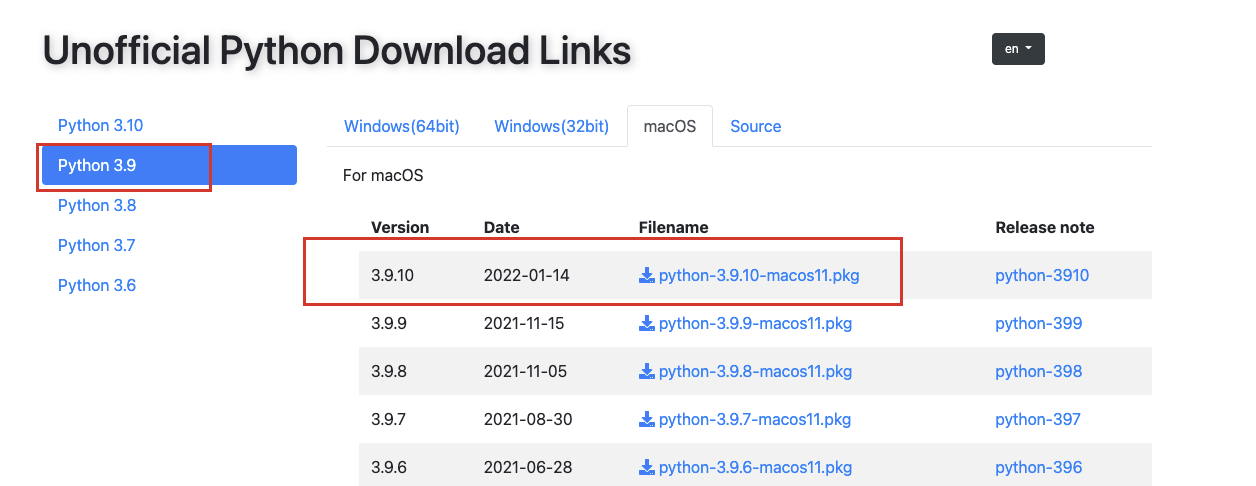Click date 2021-11-15
This screenshot has width=1256, height=486.
click(x=525, y=323)
